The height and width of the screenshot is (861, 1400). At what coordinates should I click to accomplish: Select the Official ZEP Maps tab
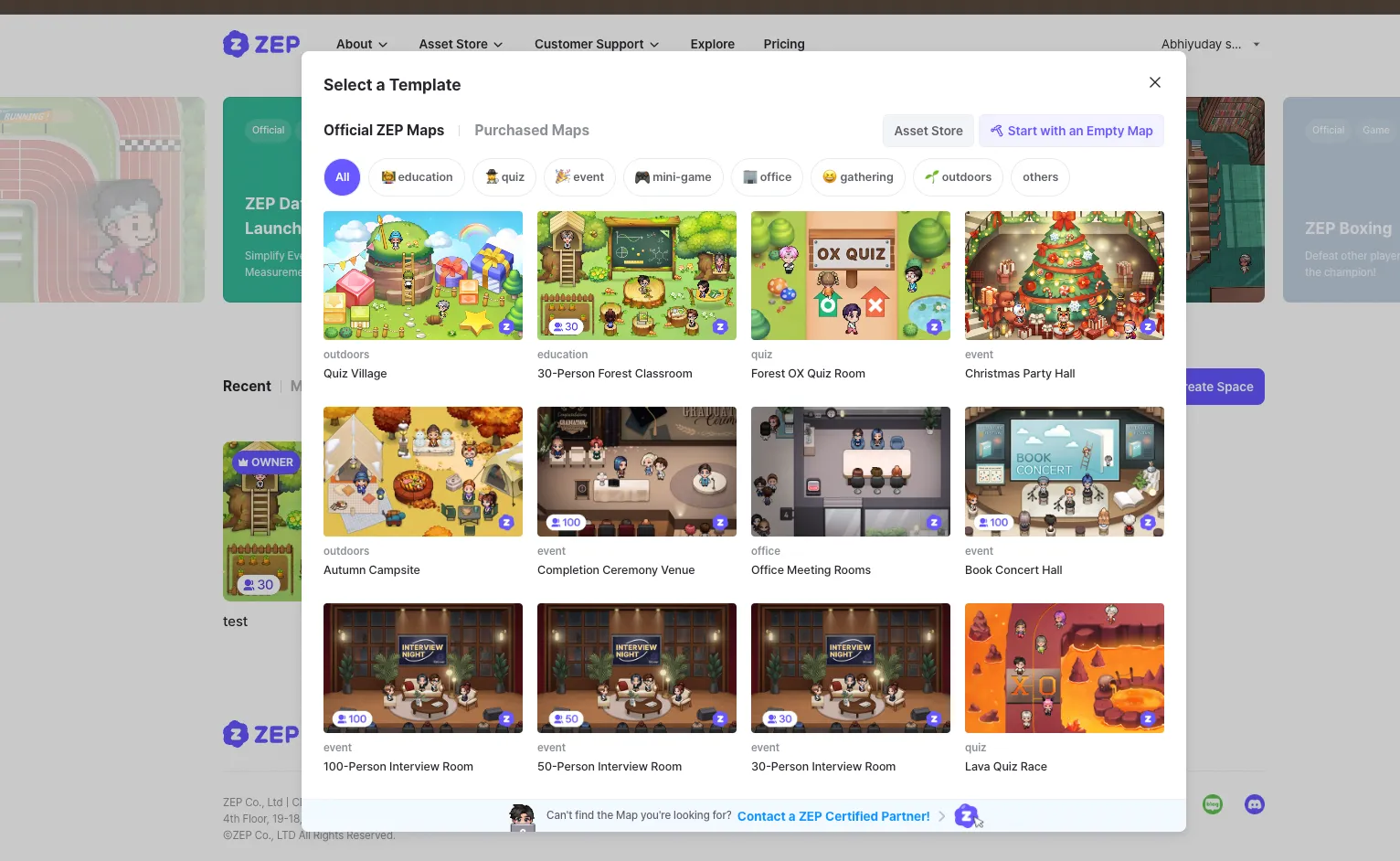384,130
